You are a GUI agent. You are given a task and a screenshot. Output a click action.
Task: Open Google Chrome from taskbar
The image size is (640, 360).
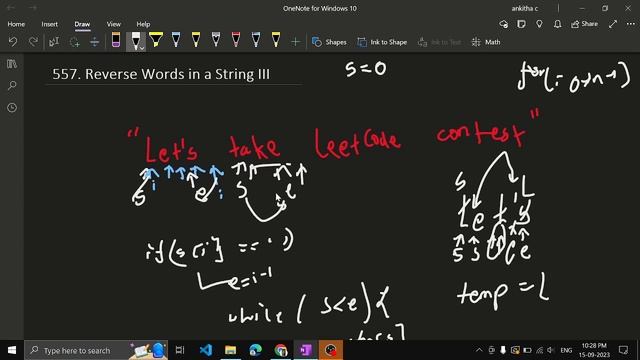280,350
